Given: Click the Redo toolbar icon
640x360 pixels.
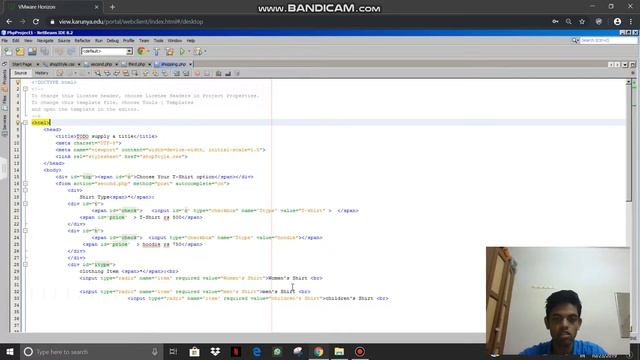Looking at the screenshot, I should pos(71,51).
